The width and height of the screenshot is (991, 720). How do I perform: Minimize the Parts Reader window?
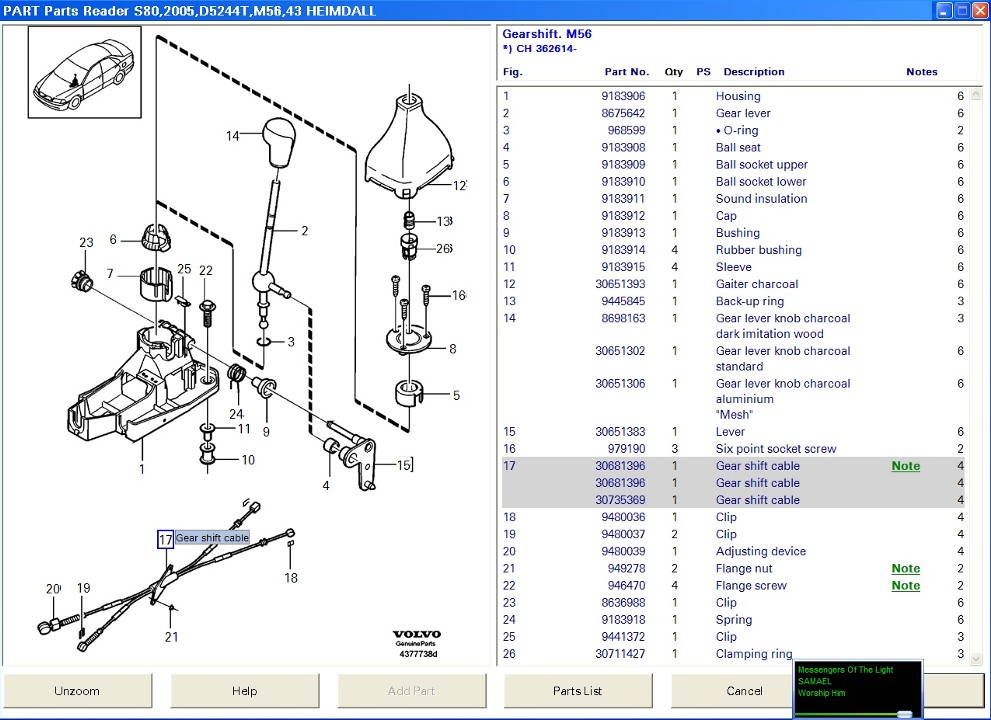pyautogui.click(x=944, y=11)
